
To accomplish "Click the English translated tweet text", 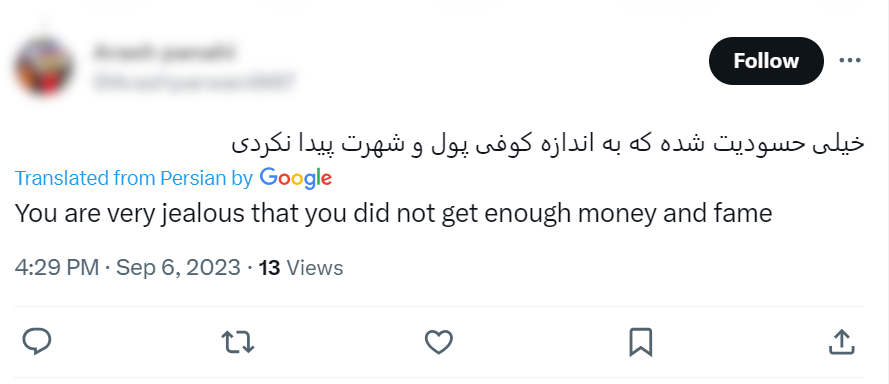I will (x=393, y=214).
